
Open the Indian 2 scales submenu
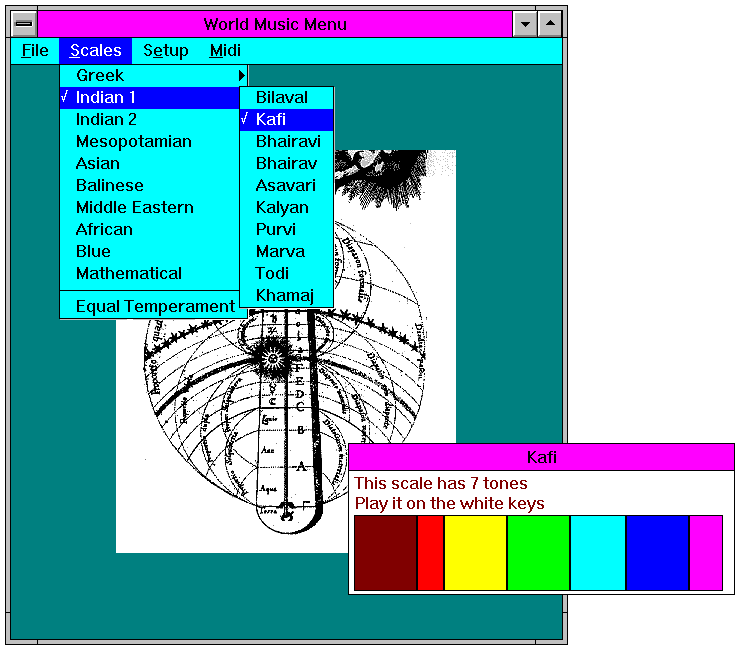150,119
